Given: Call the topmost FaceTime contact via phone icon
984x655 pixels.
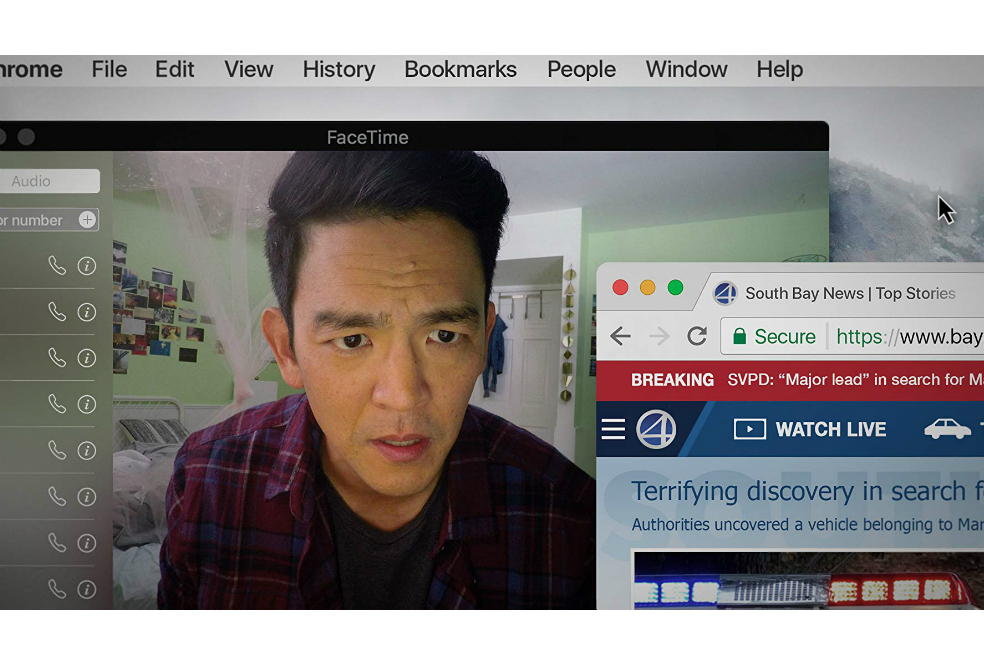Looking at the screenshot, I should tap(57, 266).
